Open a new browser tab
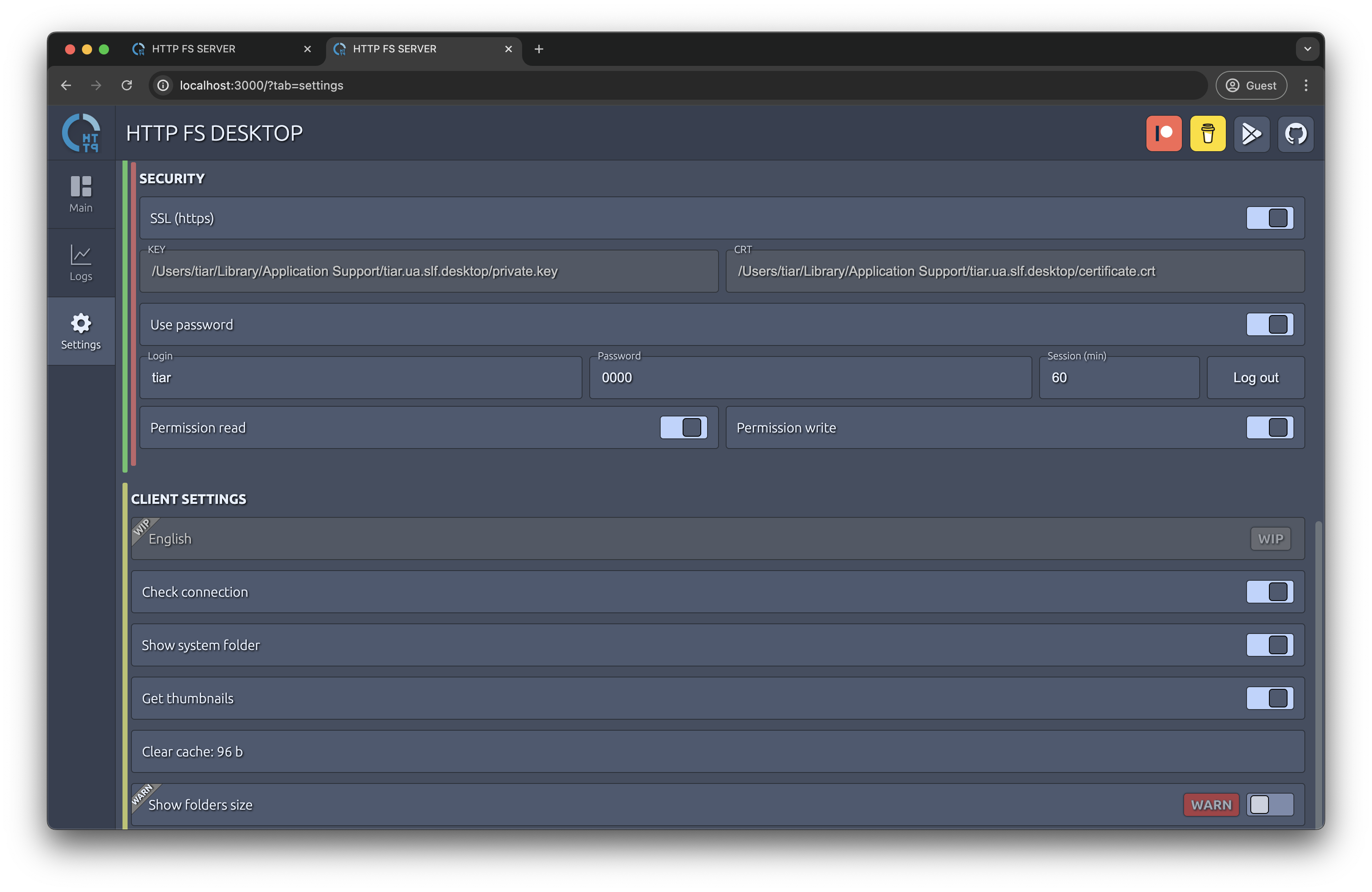The image size is (1372, 892). (539, 49)
